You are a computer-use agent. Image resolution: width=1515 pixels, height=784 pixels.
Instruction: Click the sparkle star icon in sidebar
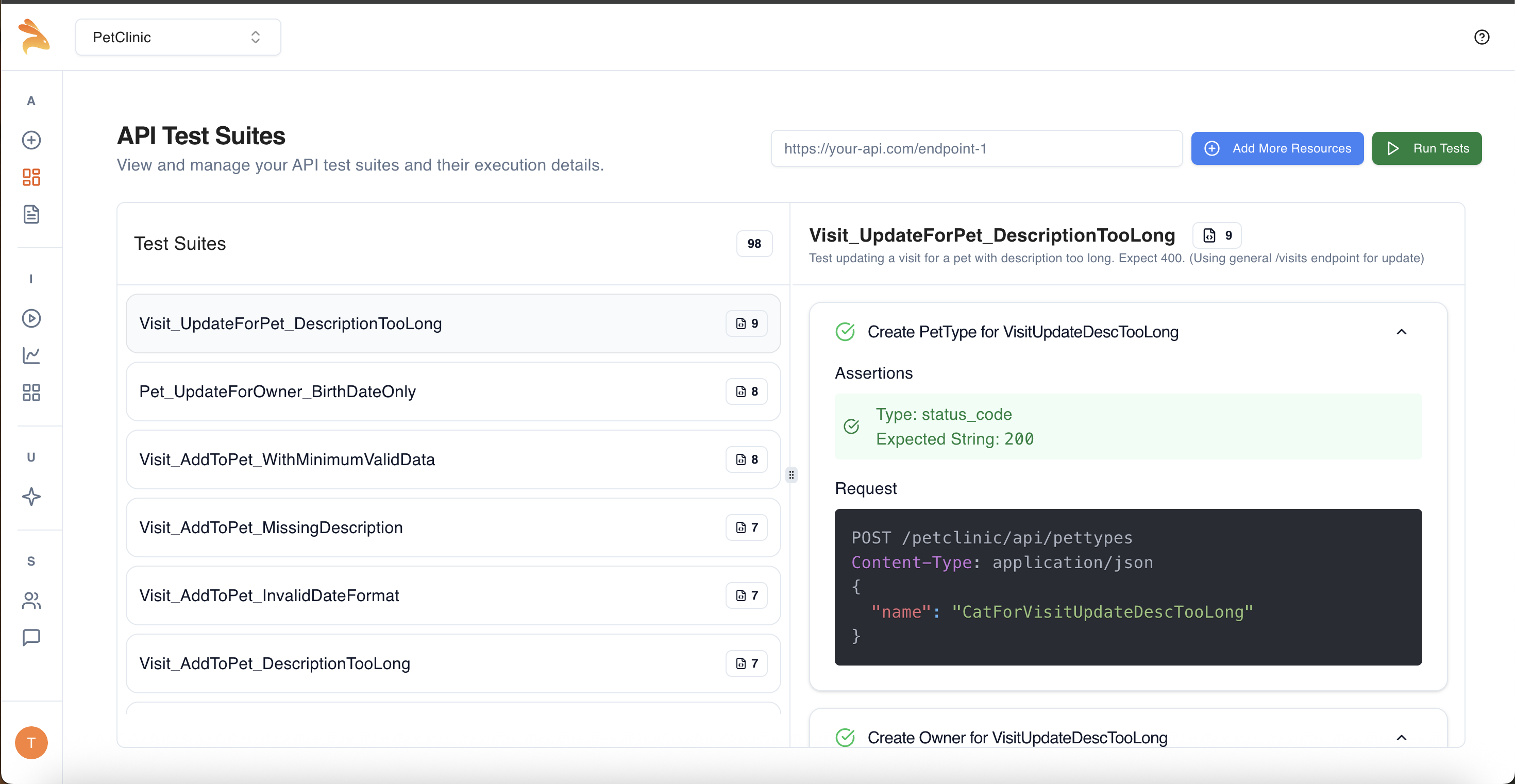click(x=31, y=497)
